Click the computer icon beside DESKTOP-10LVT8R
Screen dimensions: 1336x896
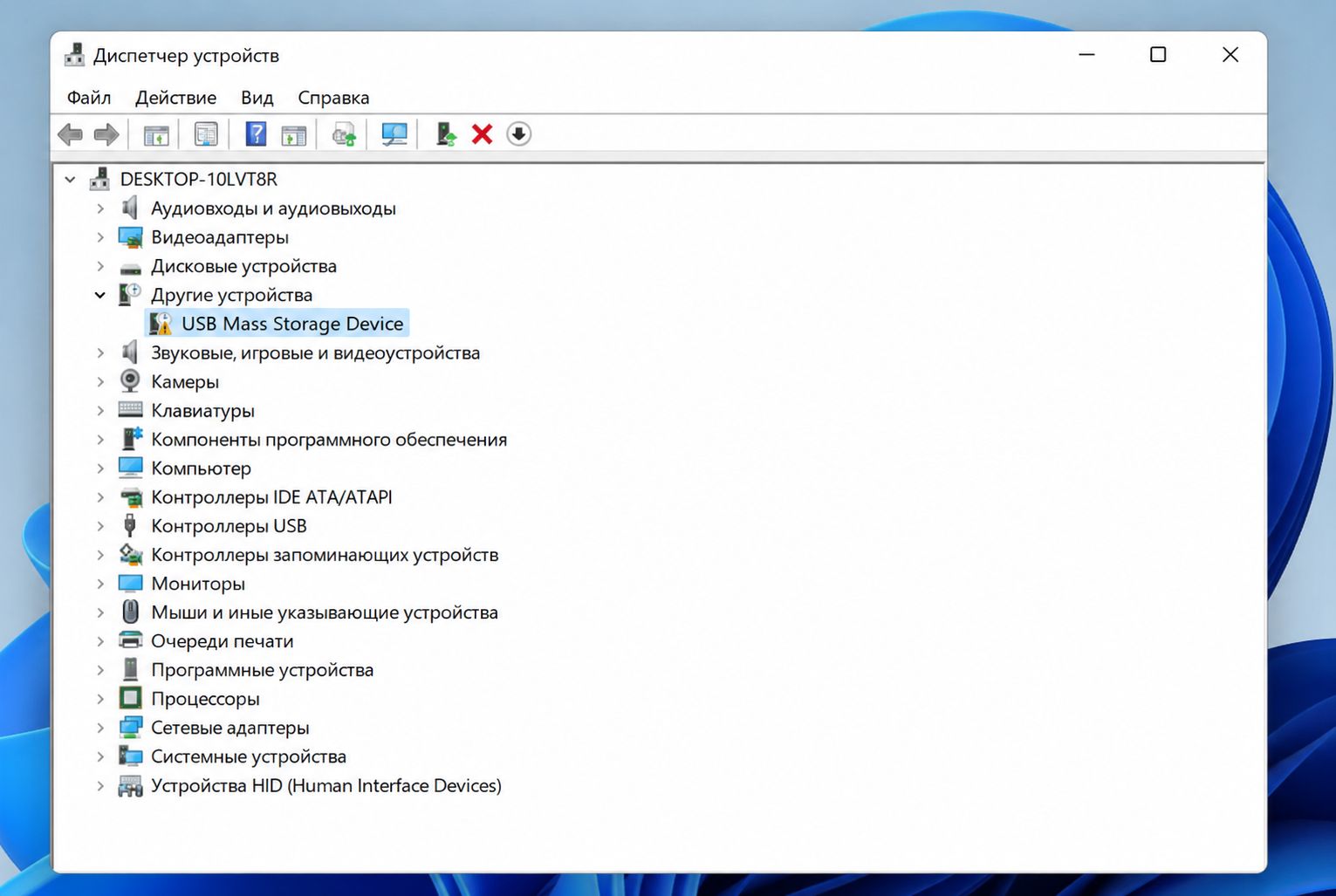coord(99,179)
